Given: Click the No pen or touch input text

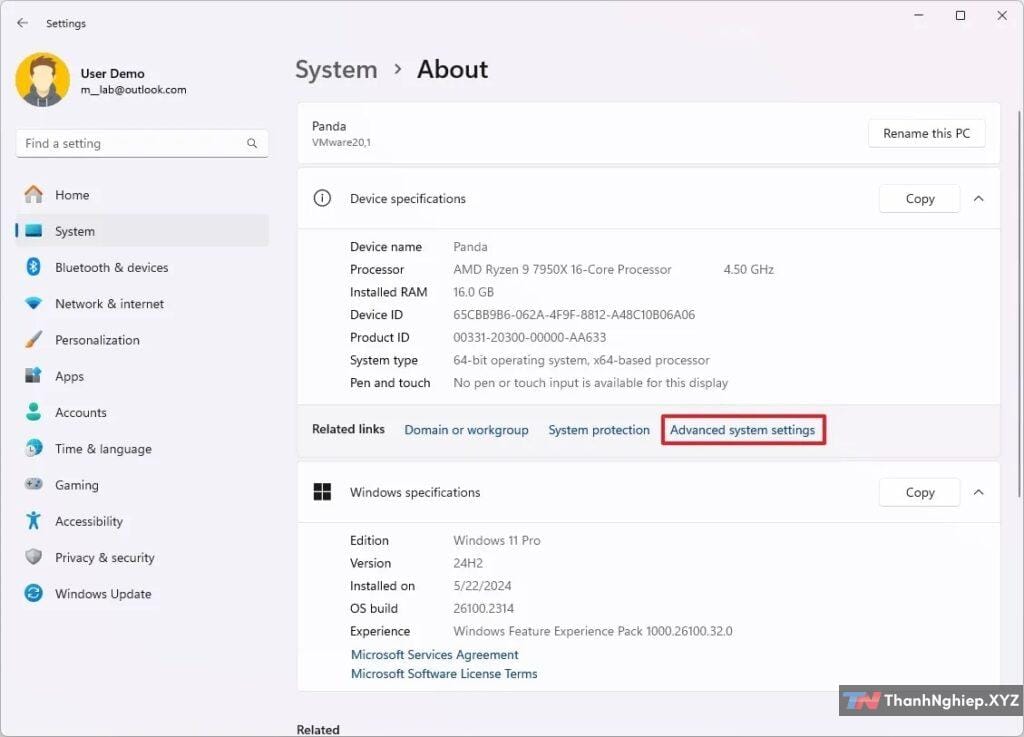Looking at the screenshot, I should 590,383.
